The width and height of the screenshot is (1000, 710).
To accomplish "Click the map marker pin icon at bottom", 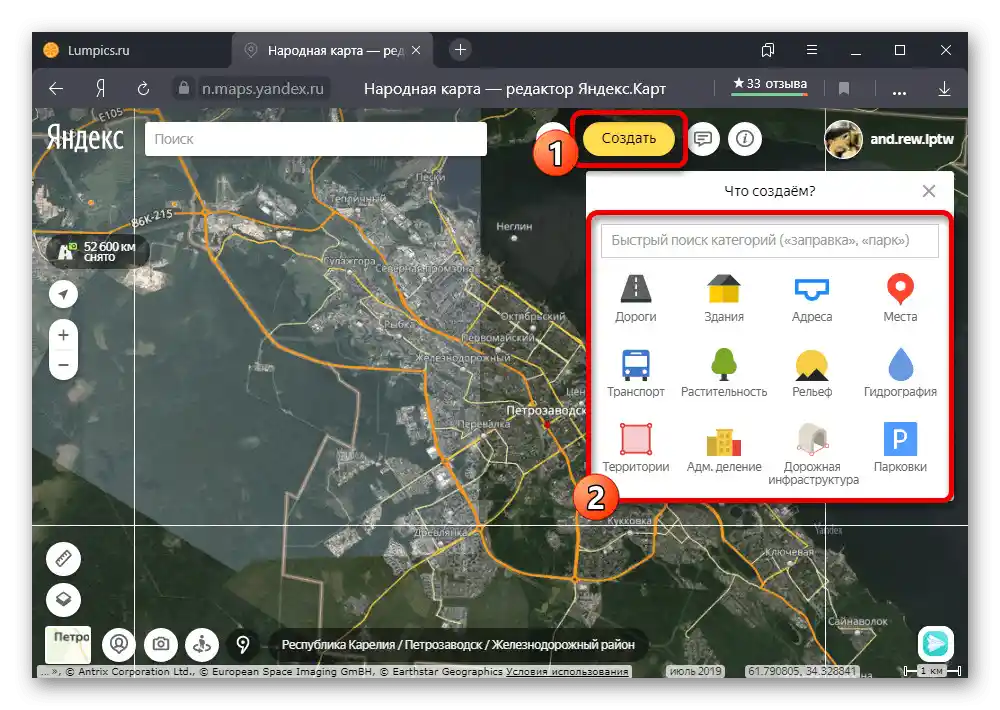I will (243, 644).
